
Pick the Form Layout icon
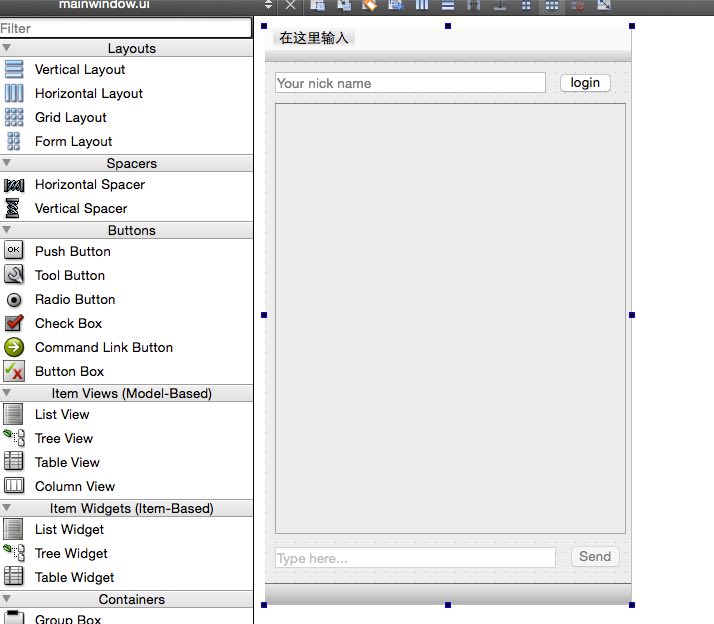point(14,141)
